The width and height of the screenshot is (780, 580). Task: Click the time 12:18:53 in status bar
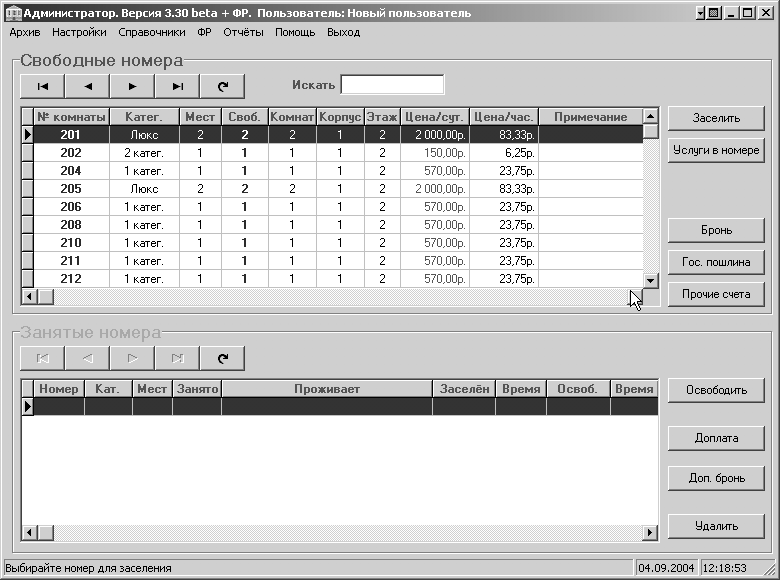click(x=724, y=568)
